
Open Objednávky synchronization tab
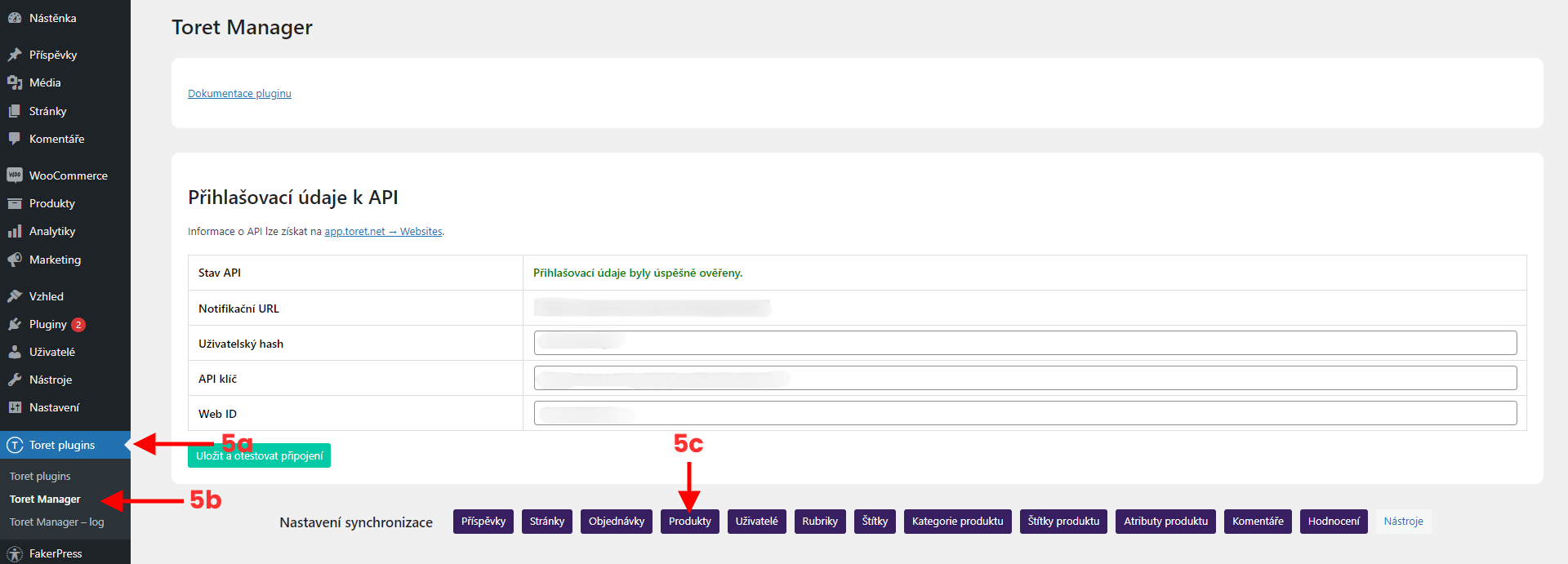(617, 522)
